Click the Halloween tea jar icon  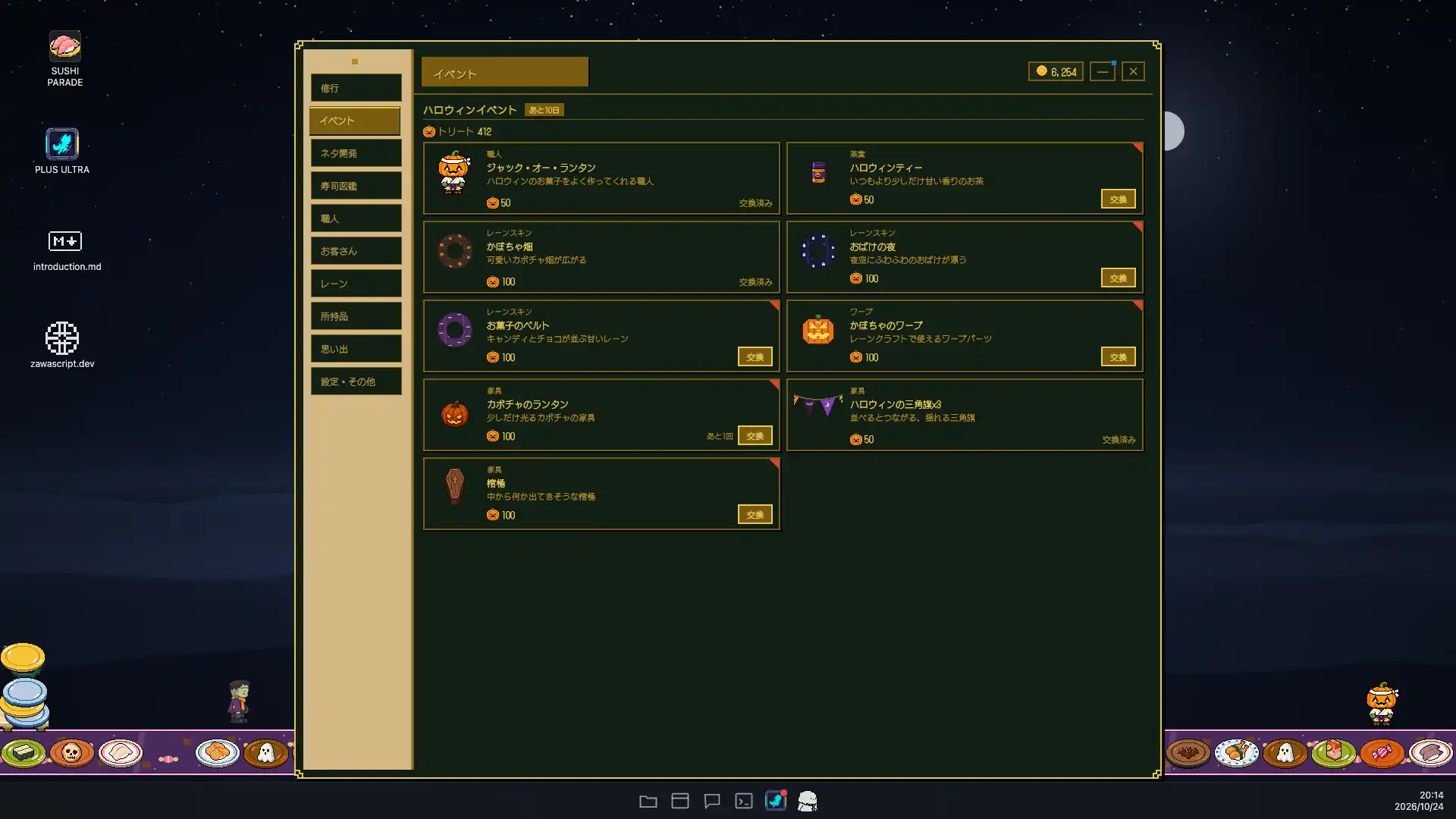[x=818, y=172]
